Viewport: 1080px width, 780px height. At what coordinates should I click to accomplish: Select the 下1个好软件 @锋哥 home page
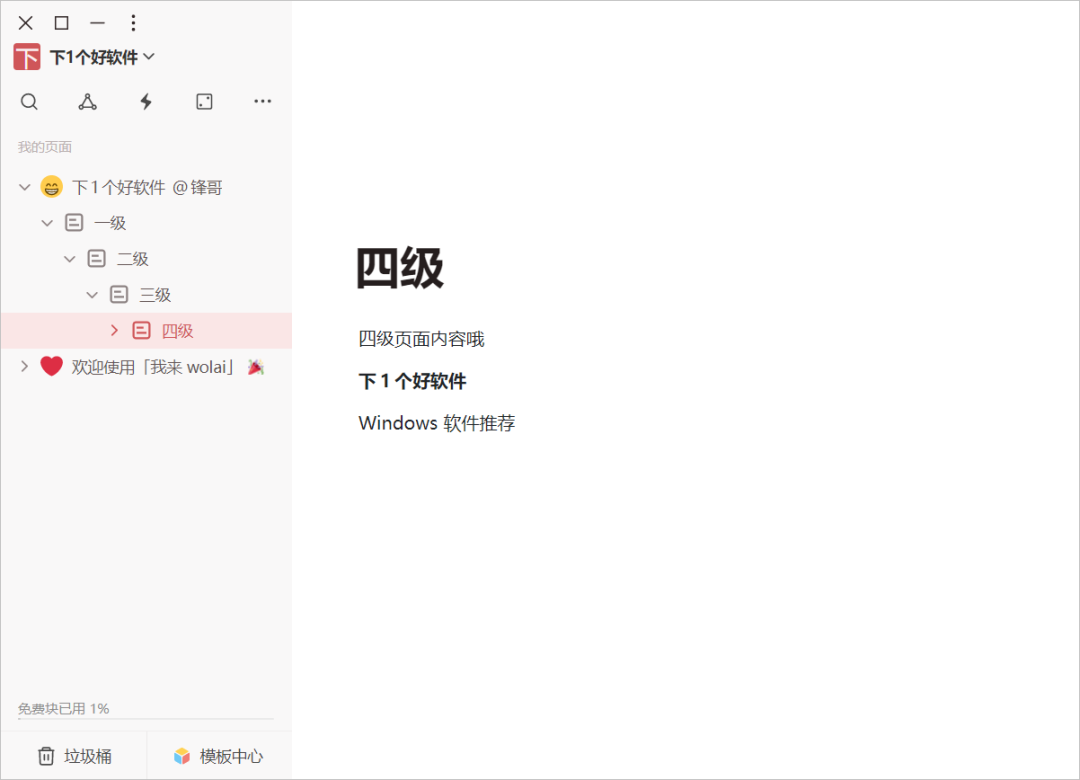145,186
